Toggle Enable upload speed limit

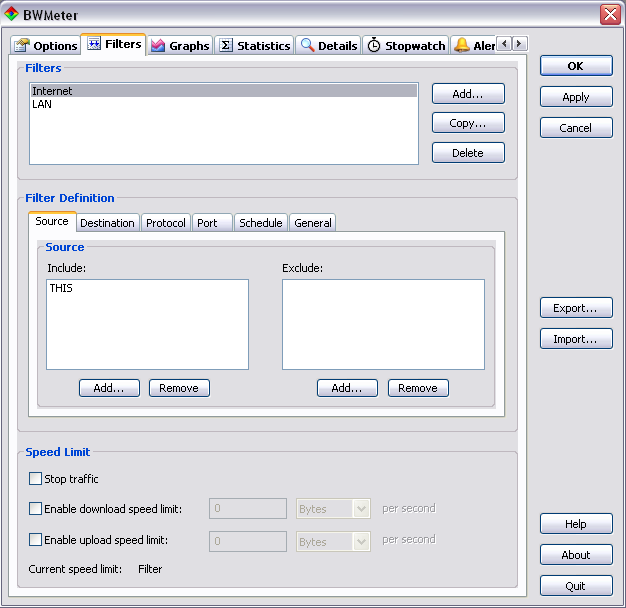tap(36, 540)
